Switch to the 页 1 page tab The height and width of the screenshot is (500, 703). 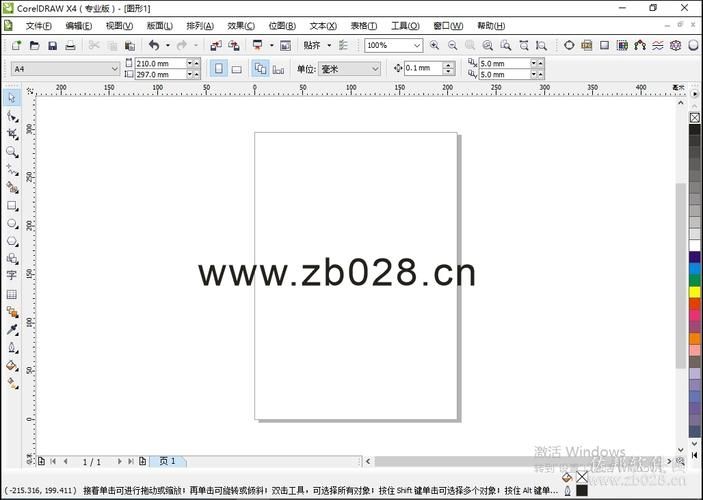(168, 461)
